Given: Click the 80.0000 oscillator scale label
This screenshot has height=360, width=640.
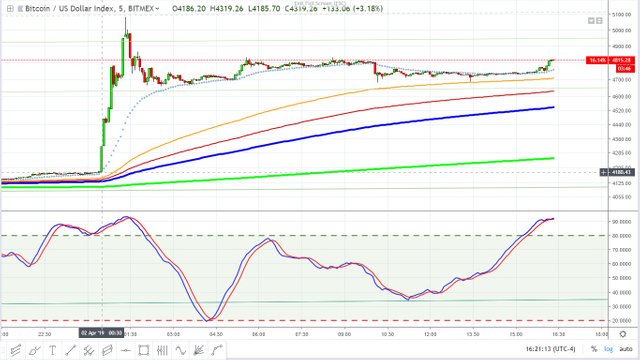Looking at the screenshot, I should coord(621,236).
